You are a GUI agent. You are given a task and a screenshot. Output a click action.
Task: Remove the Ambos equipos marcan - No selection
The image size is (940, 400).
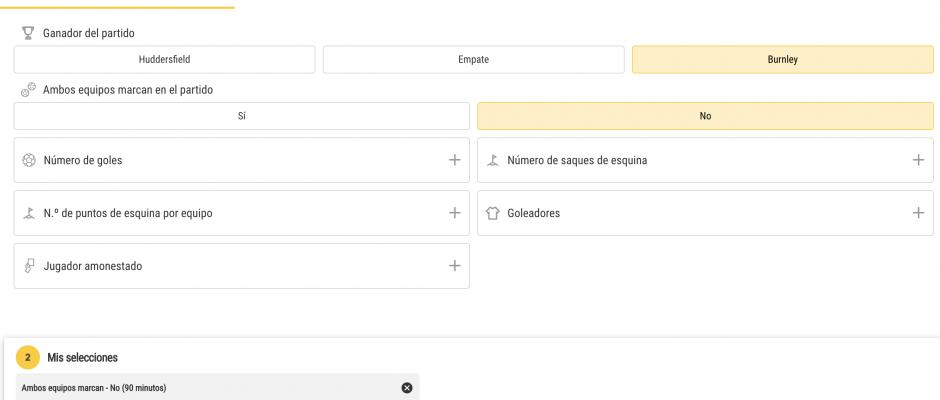[407, 388]
